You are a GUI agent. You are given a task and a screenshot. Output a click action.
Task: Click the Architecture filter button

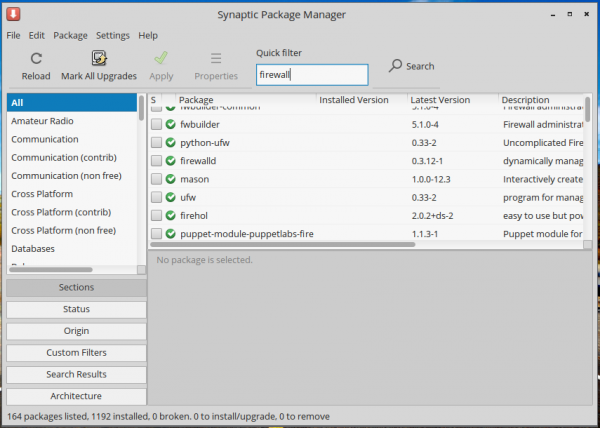(76, 396)
